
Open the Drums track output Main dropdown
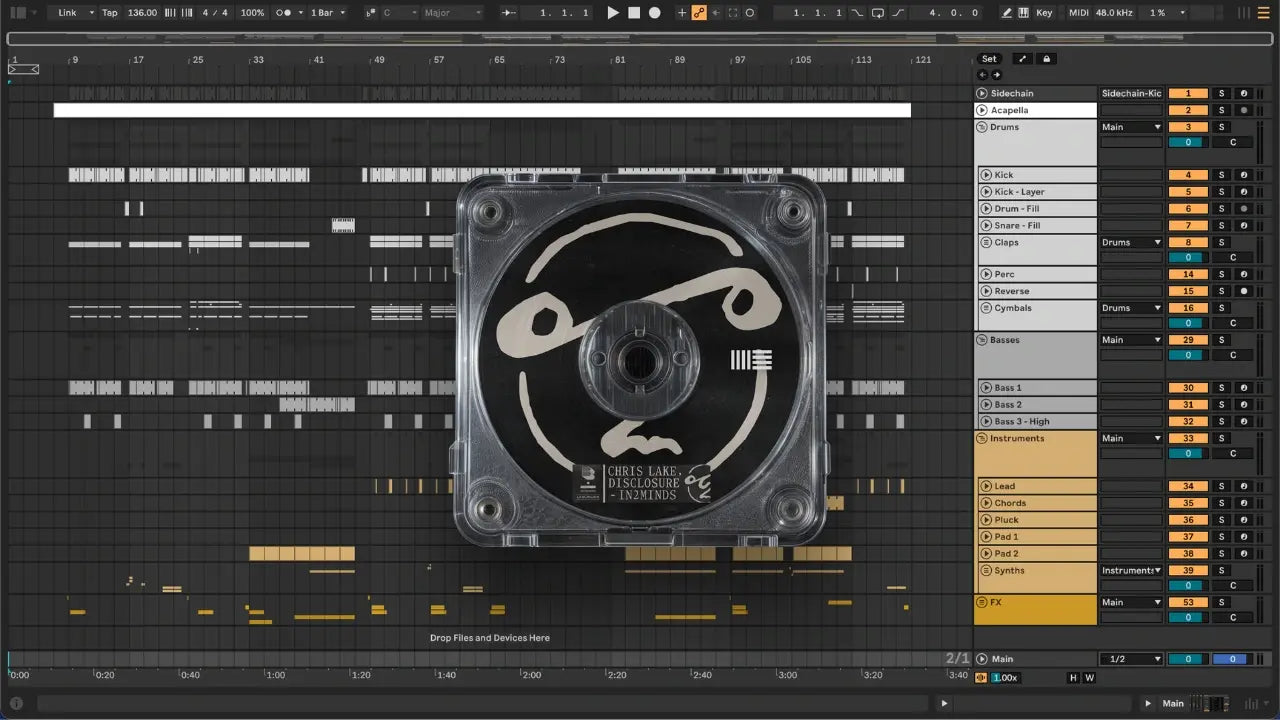(x=1132, y=127)
